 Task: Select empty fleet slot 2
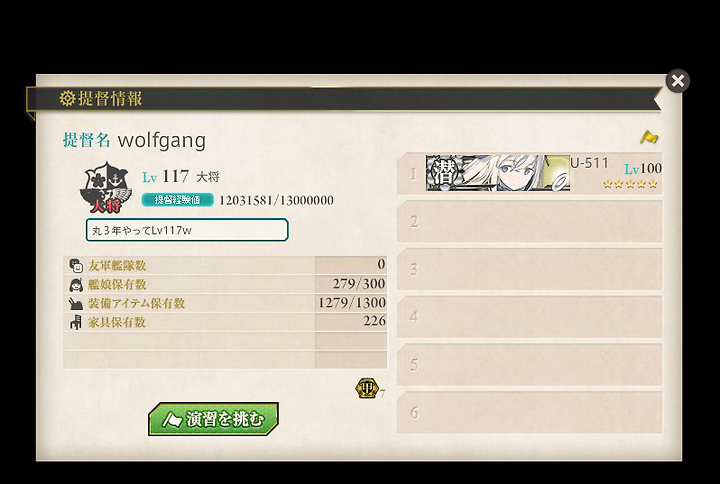[529, 221]
